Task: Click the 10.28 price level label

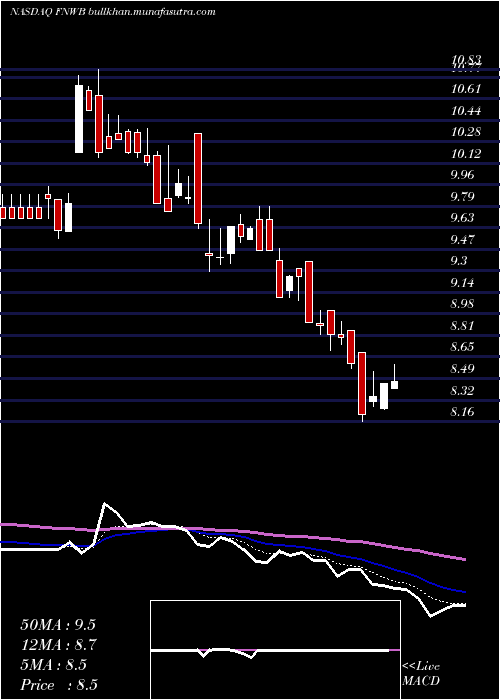Action: click(466, 132)
